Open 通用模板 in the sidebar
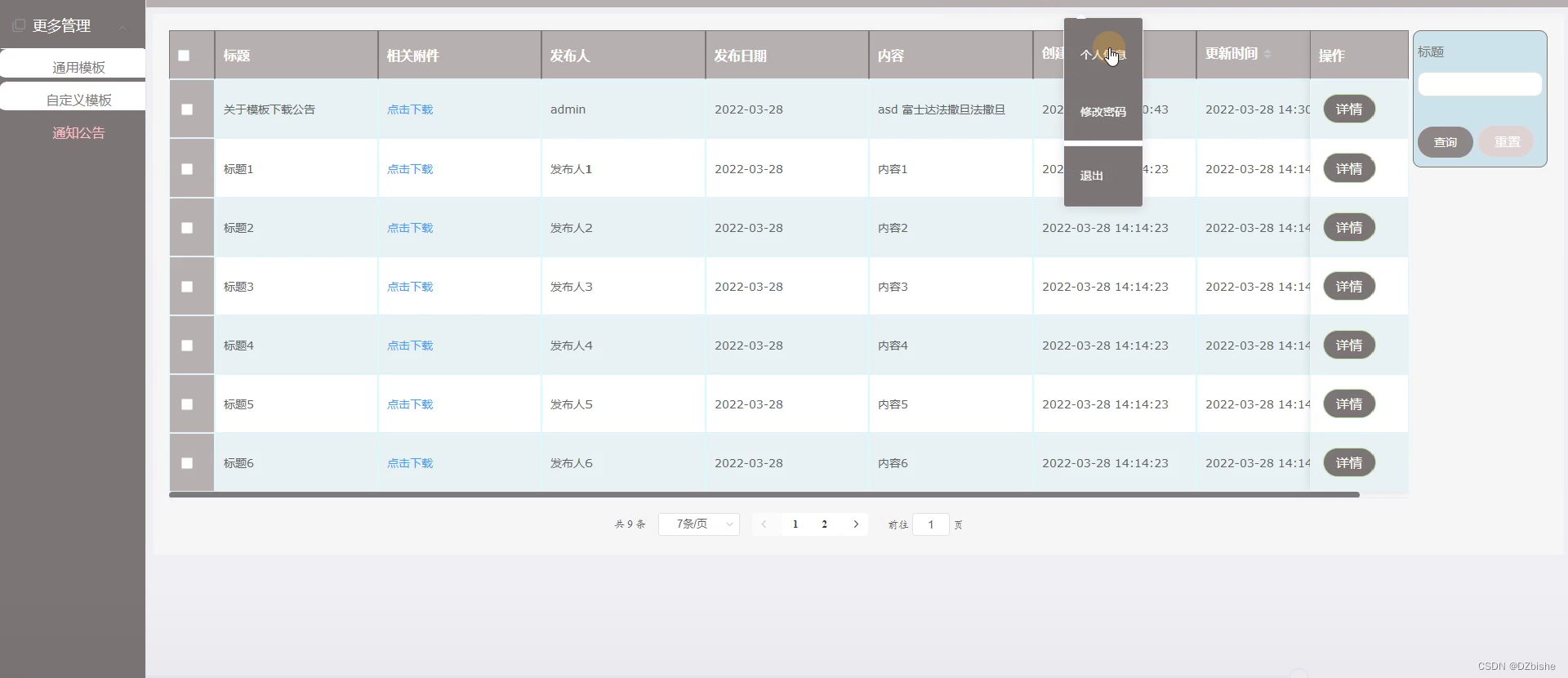This screenshot has height=678, width=1568. 73,64
